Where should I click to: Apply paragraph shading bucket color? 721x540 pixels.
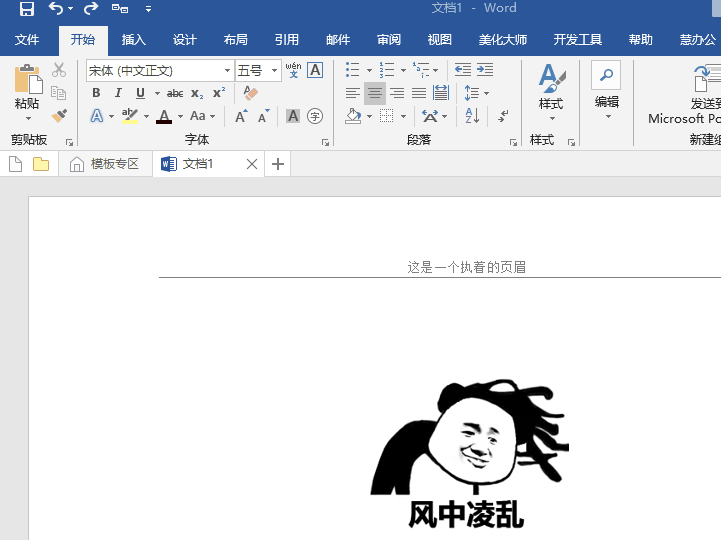point(353,116)
